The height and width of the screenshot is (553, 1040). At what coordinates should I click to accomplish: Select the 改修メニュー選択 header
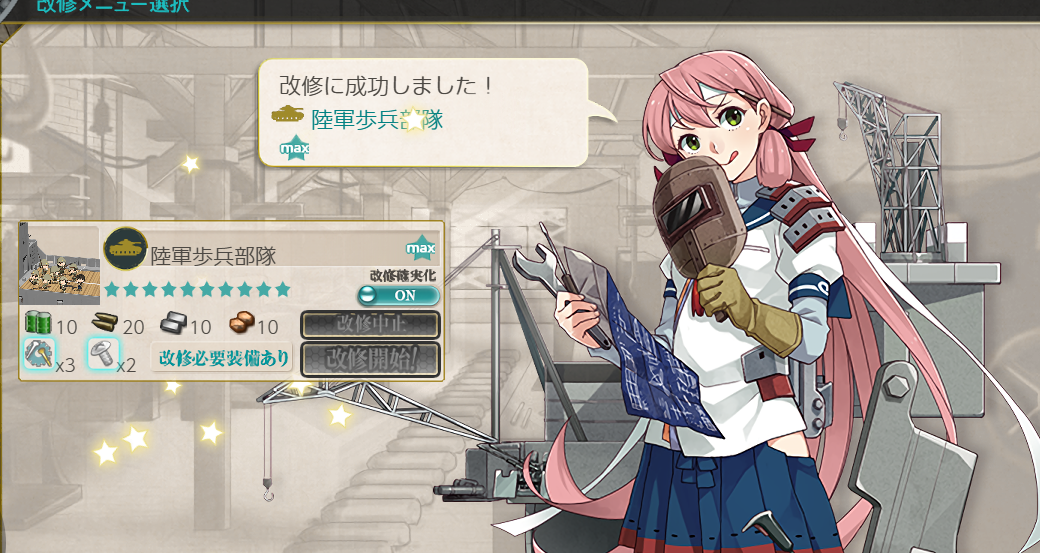pyautogui.click(x=113, y=6)
